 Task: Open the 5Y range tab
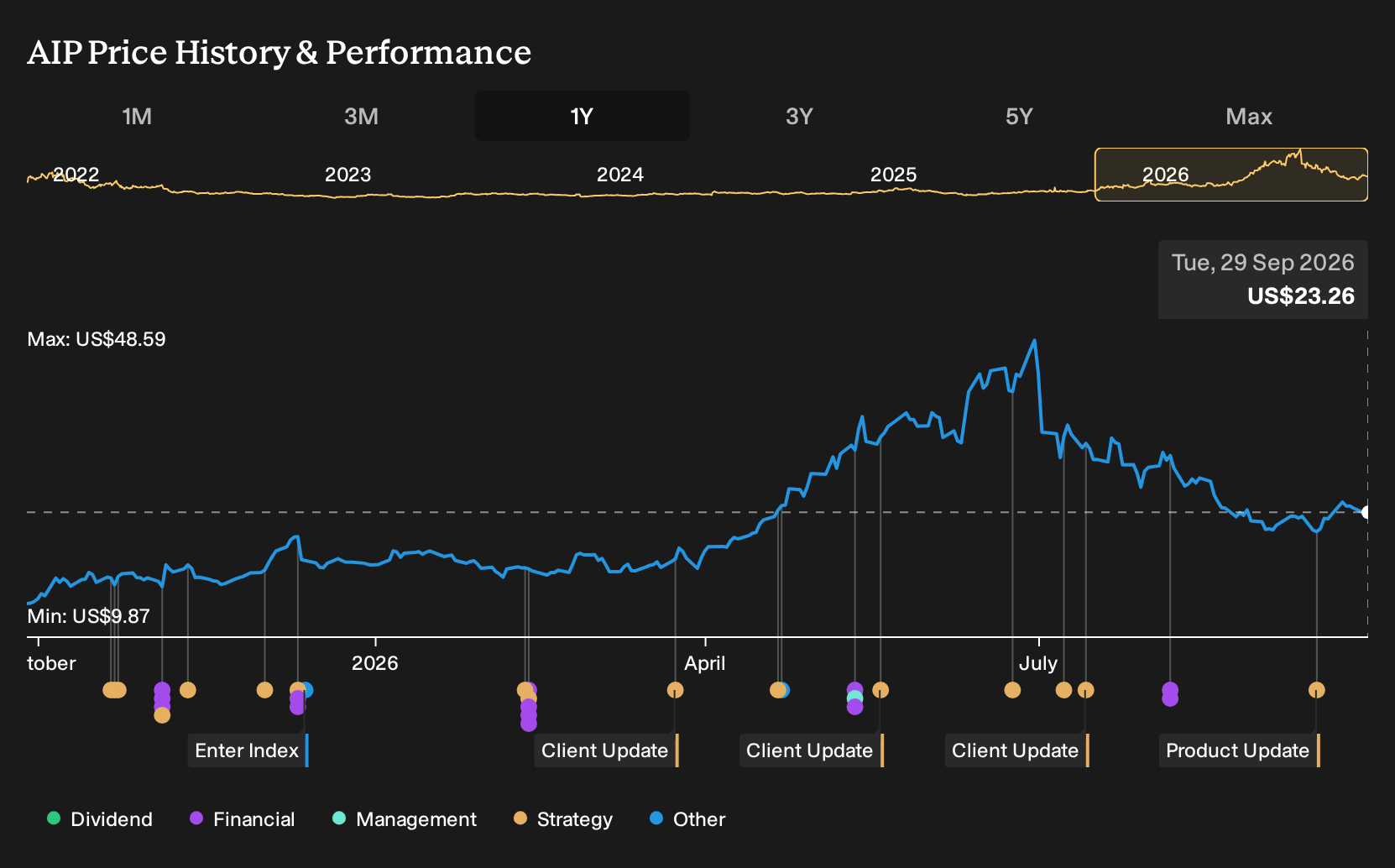(1019, 116)
